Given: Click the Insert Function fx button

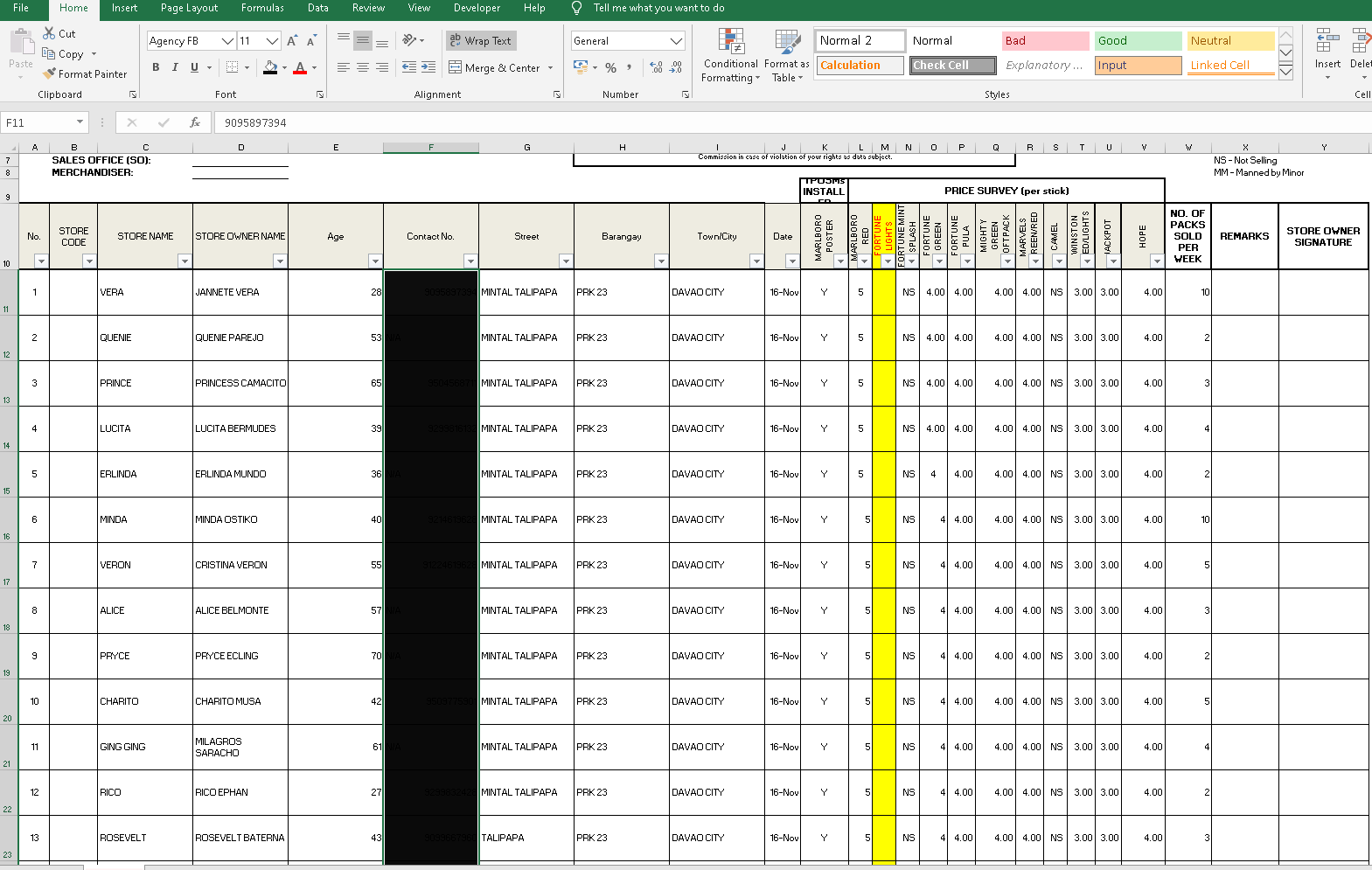Looking at the screenshot, I should tap(195, 122).
